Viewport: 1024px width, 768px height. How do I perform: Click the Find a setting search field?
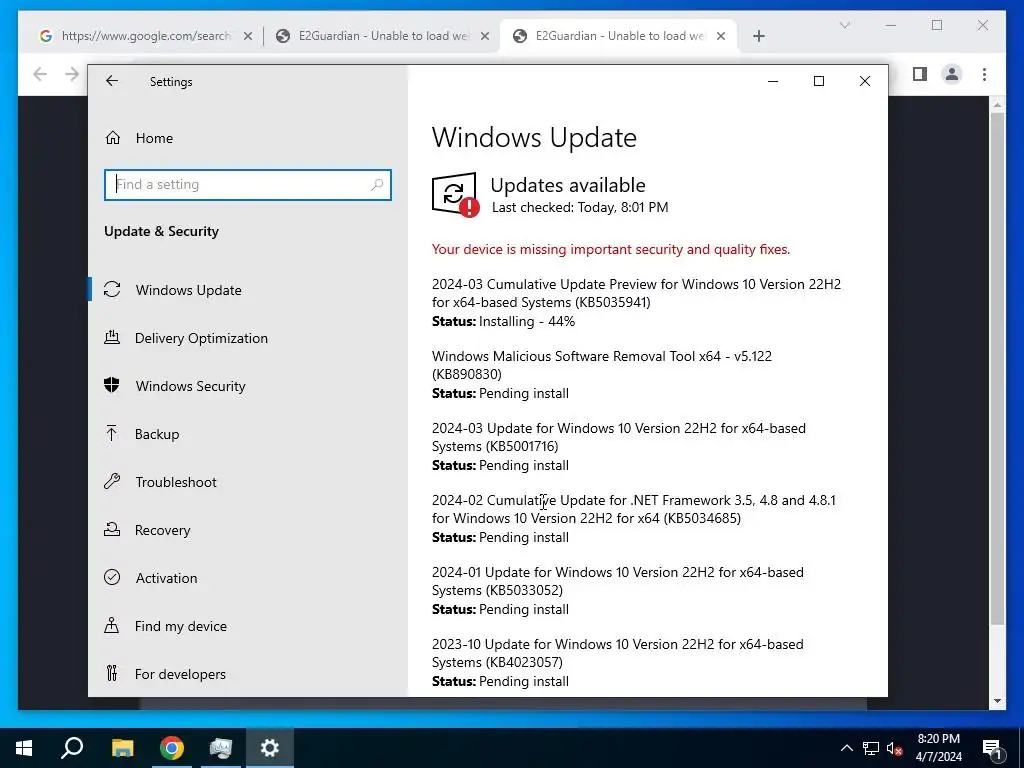(x=248, y=185)
